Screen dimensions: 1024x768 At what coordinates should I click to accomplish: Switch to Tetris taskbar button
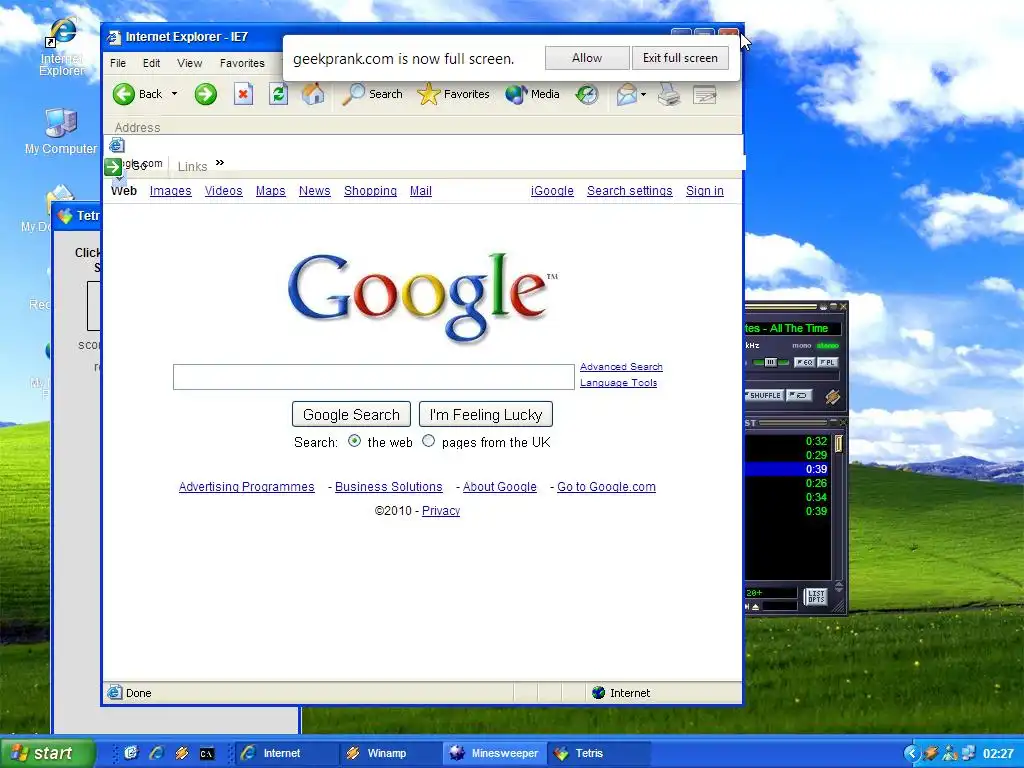point(600,754)
